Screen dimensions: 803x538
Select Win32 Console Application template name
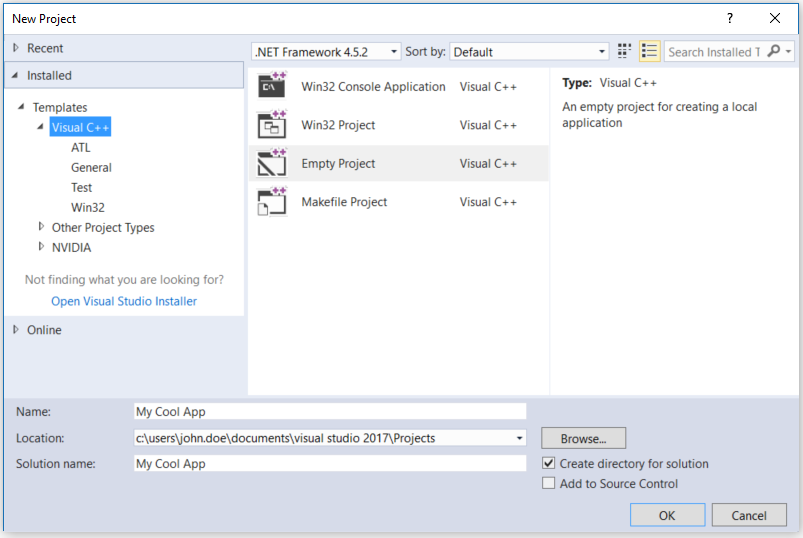point(373,87)
